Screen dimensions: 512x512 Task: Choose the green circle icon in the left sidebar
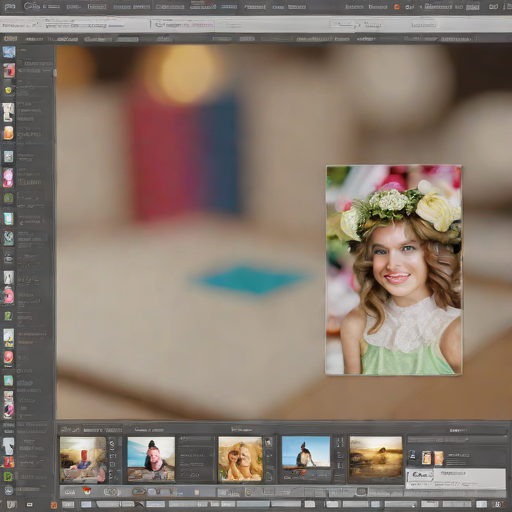tap(8, 198)
